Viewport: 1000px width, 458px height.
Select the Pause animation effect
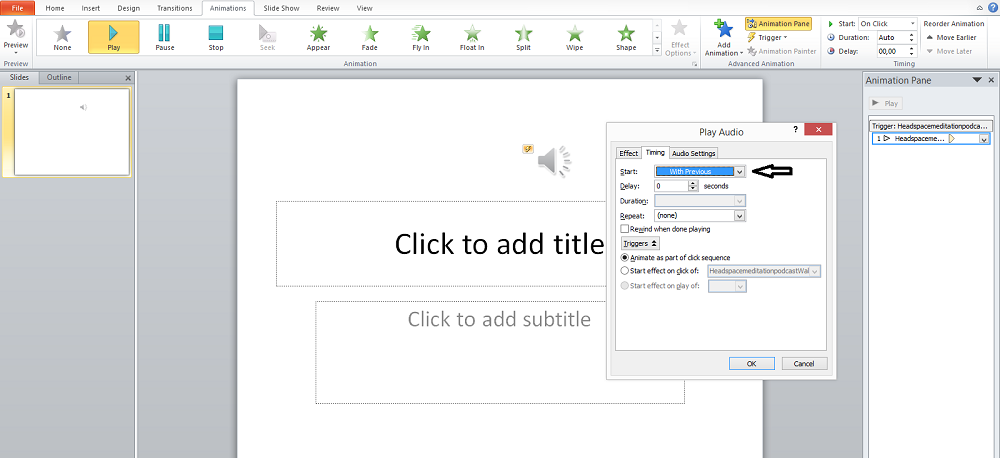click(165, 37)
